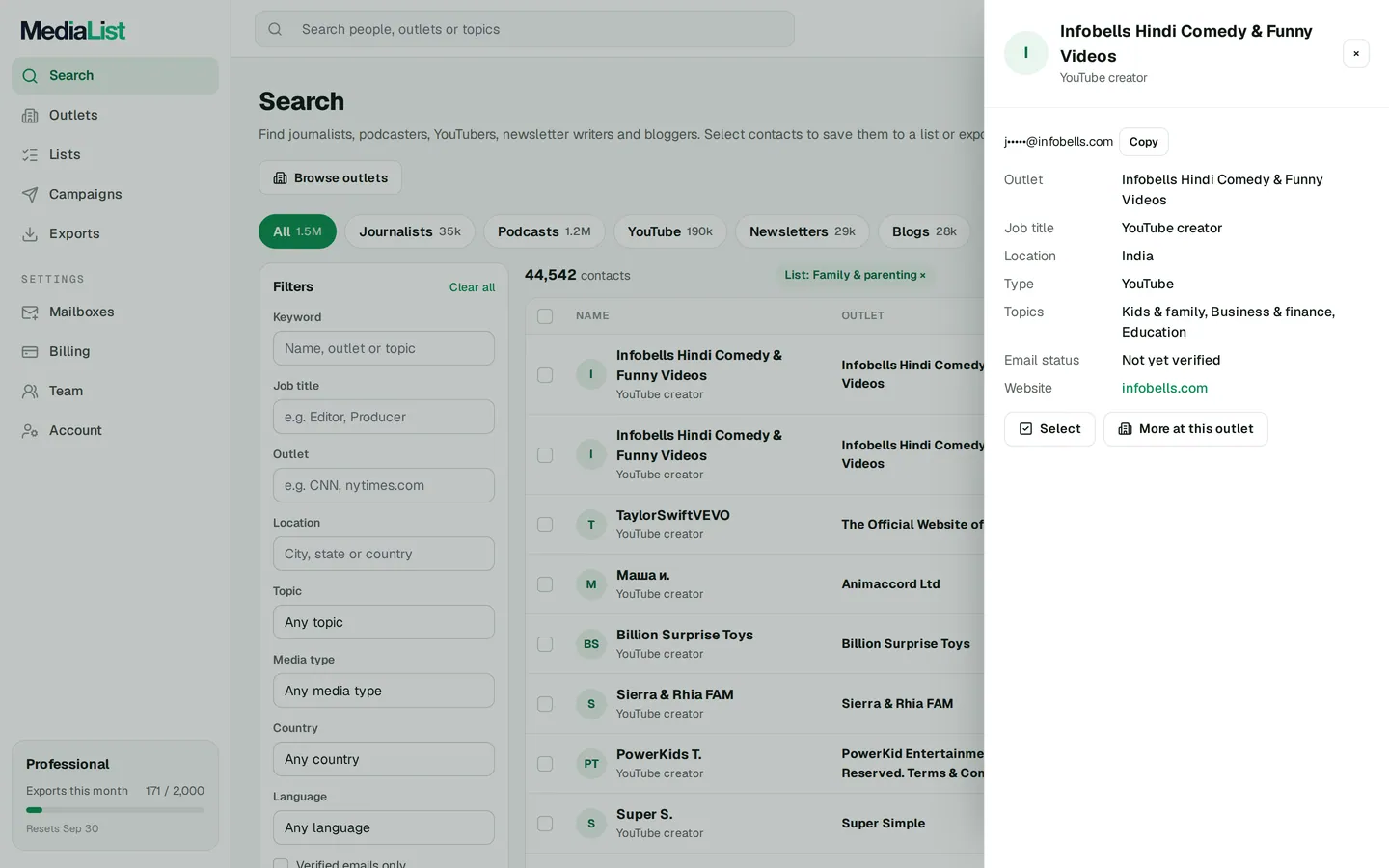
Task: Click the exports this month progress bar
Action: pos(115,810)
